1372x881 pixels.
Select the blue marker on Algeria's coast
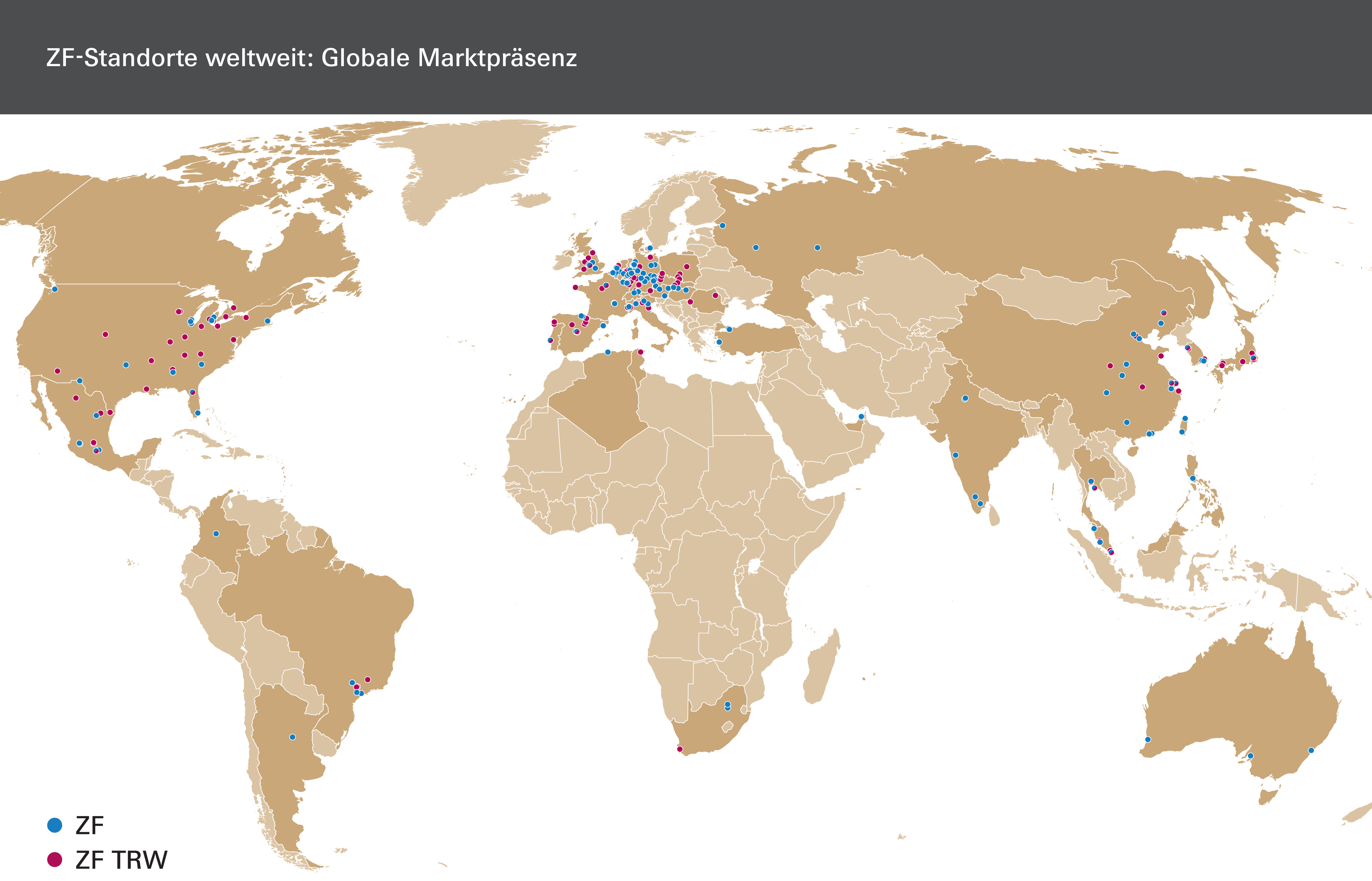[x=608, y=352]
